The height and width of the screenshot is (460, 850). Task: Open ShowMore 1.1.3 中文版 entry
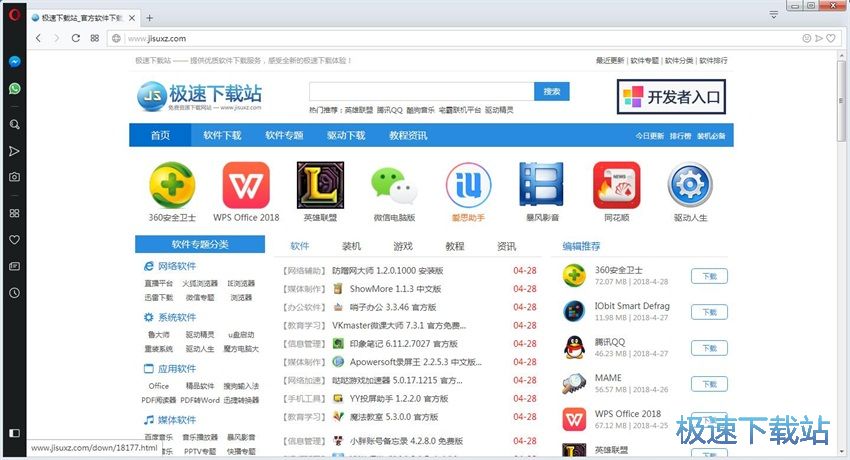click(395, 289)
